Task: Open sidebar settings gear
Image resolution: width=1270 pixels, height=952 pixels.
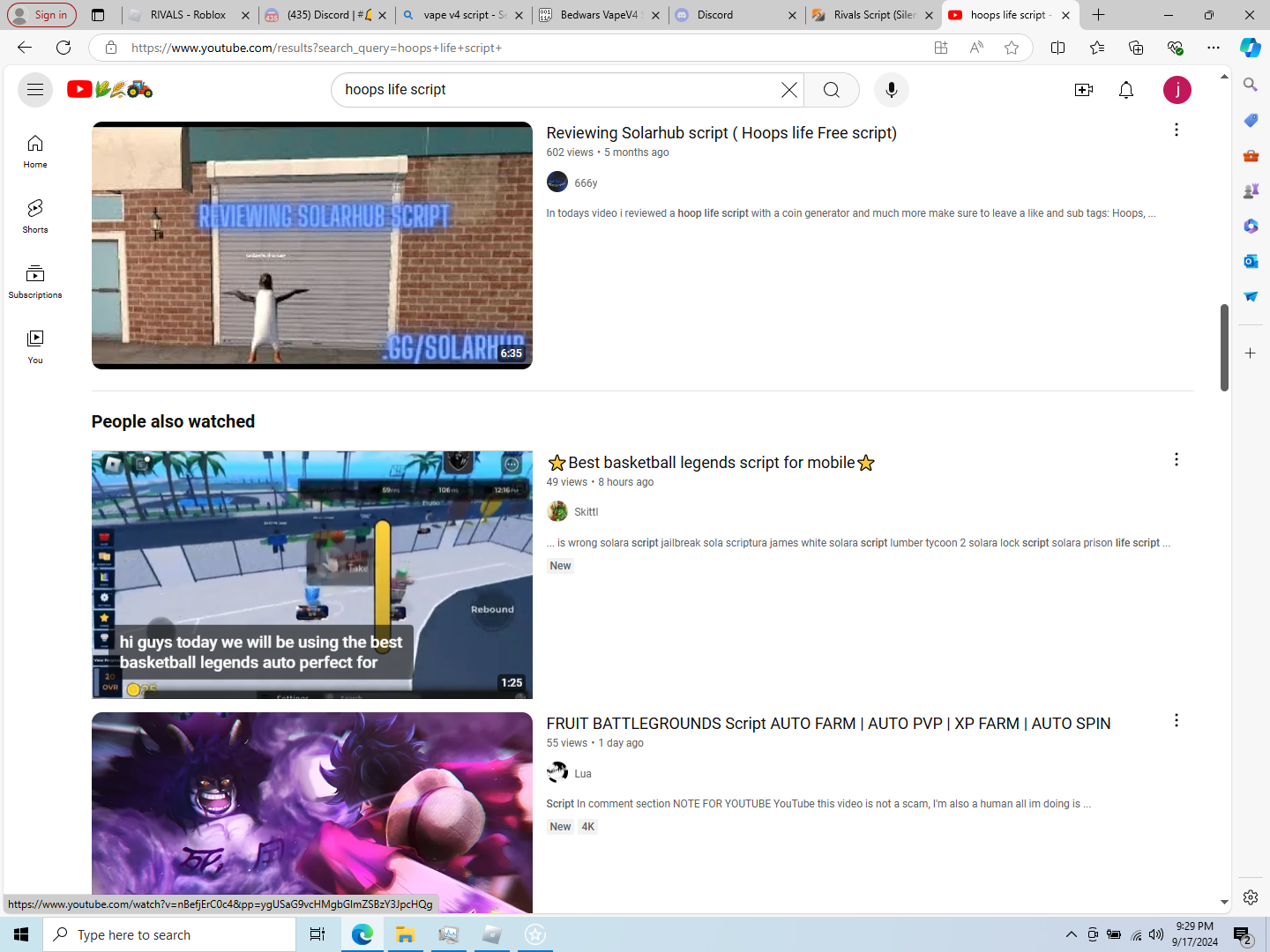Action: click(x=1251, y=897)
